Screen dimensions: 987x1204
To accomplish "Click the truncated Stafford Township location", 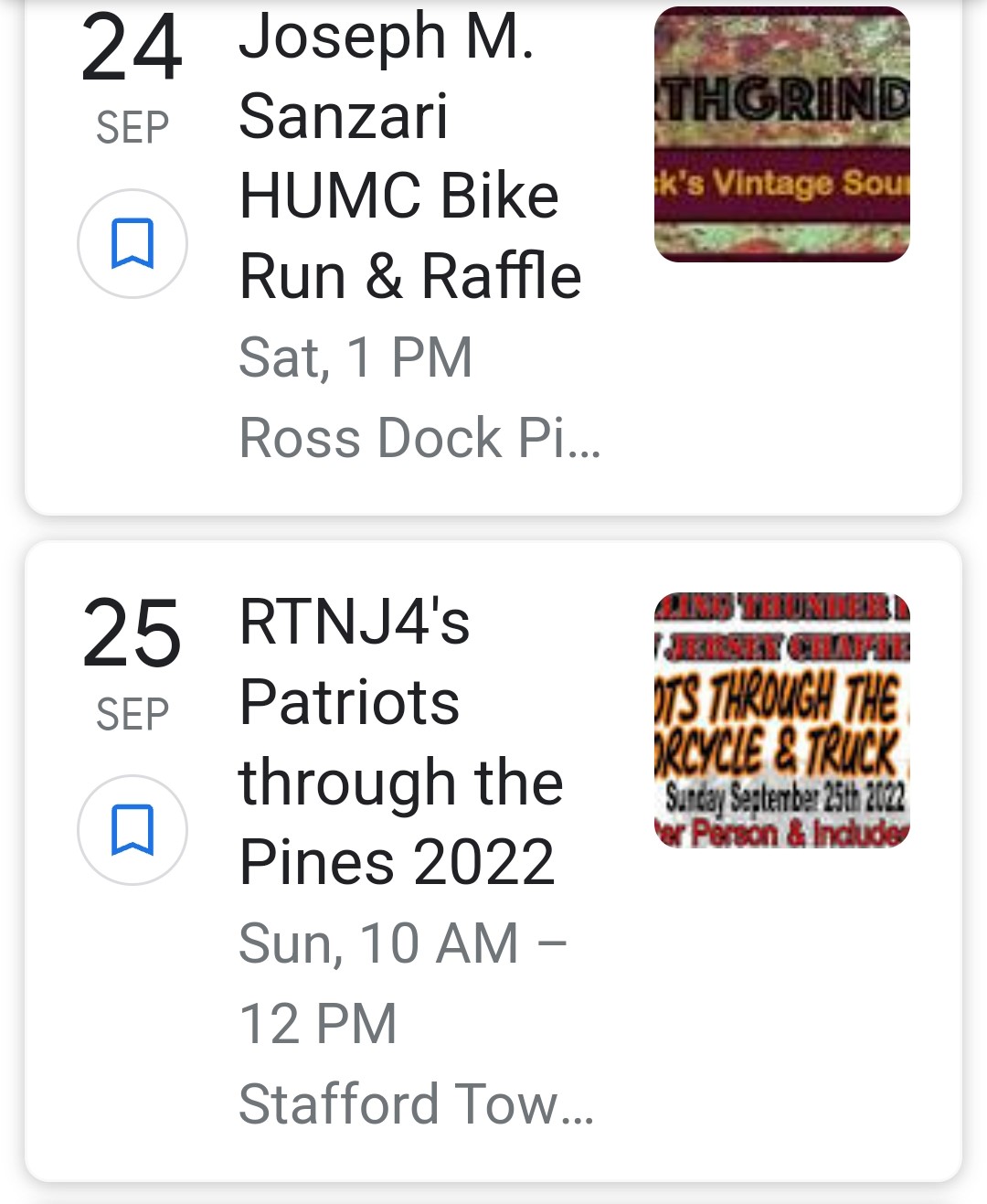I will (x=416, y=1103).
